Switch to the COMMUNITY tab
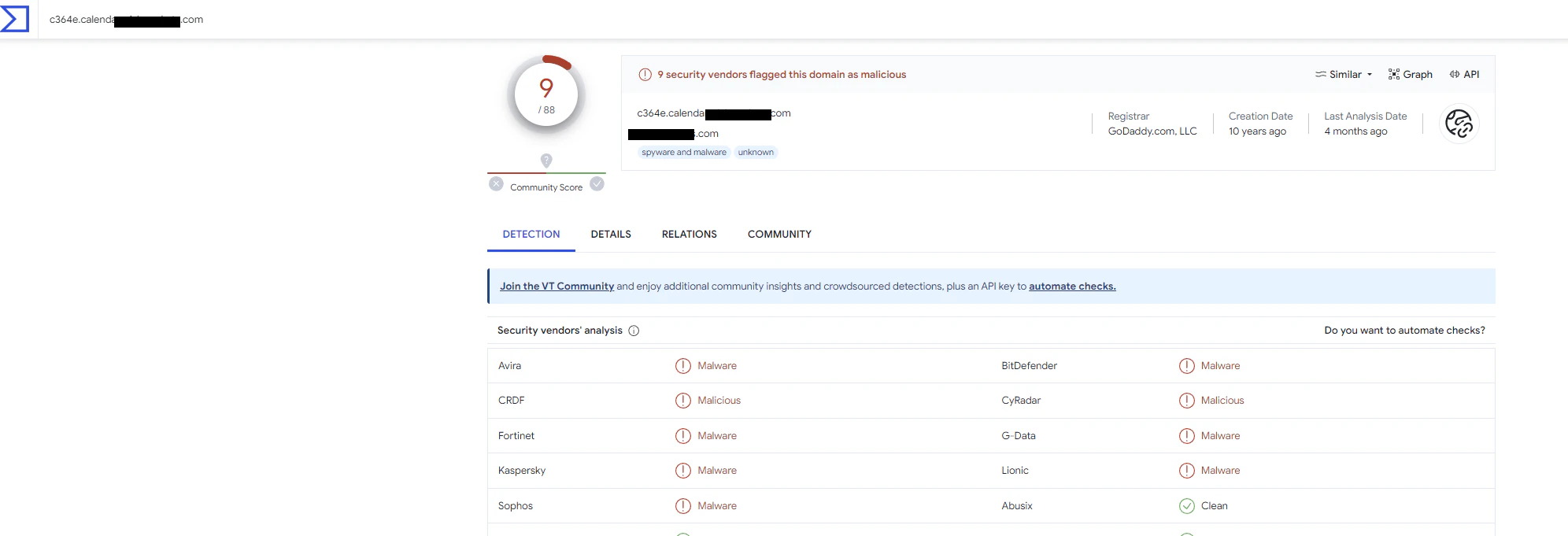 [779, 235]
